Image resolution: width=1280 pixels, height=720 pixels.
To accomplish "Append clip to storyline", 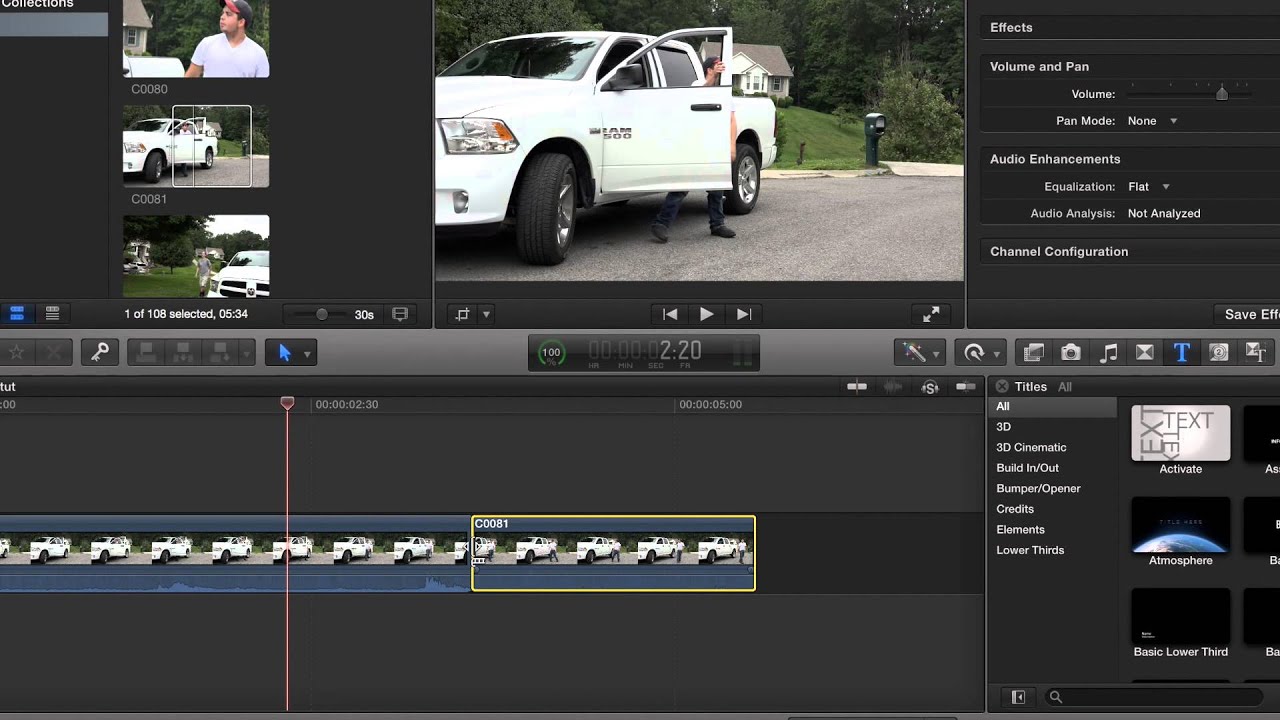I will [219, 352].
